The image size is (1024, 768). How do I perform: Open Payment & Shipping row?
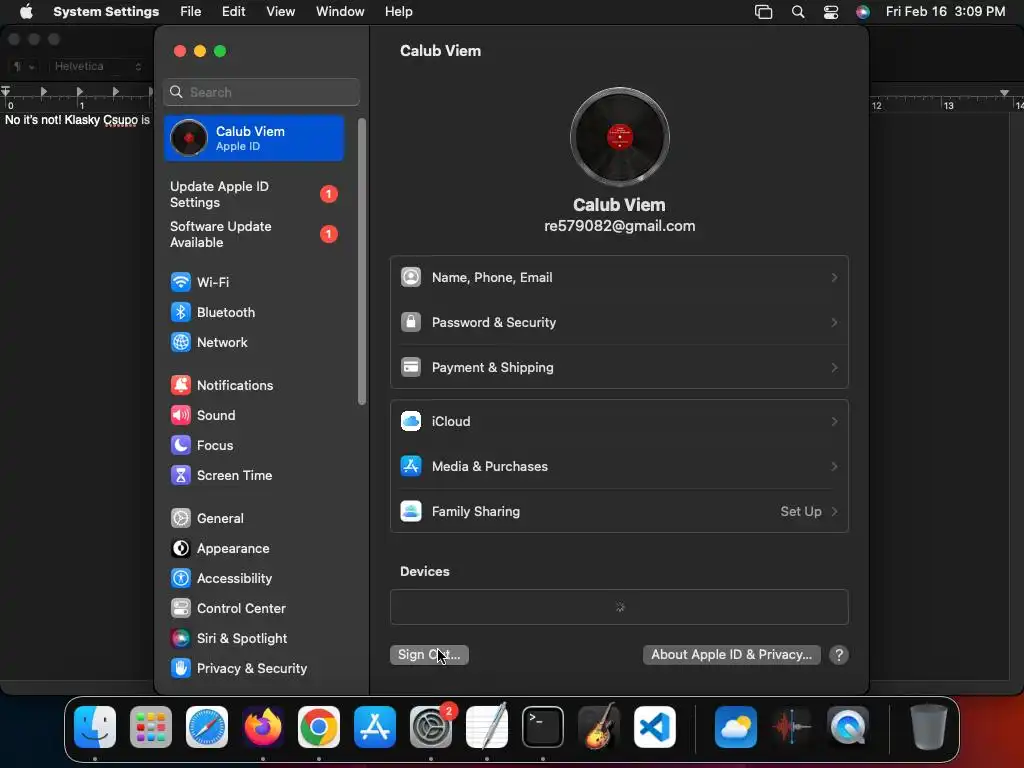(619, 368)
